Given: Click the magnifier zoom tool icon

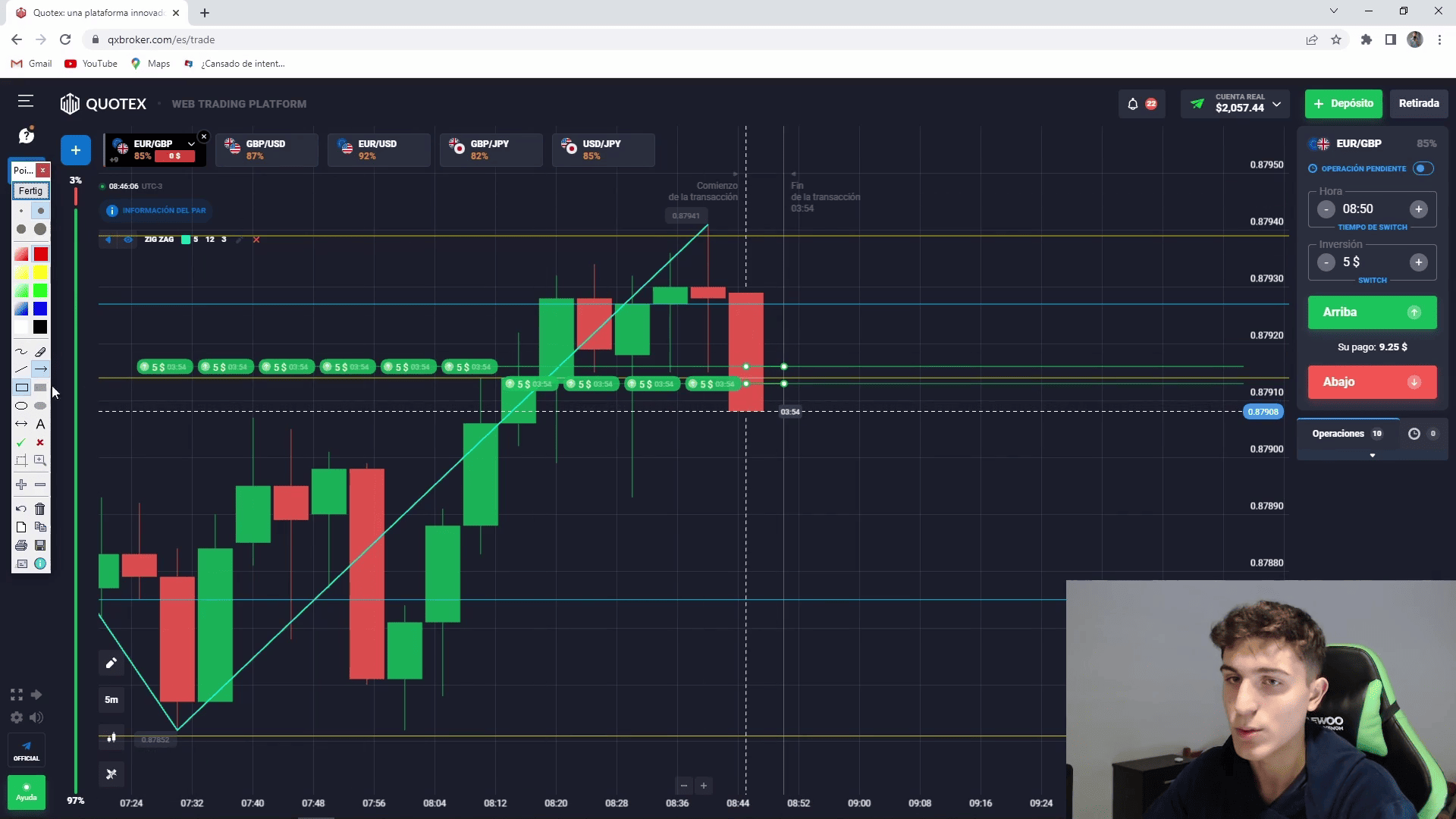Looking at the screenshot, I should (x=40, y=460).
